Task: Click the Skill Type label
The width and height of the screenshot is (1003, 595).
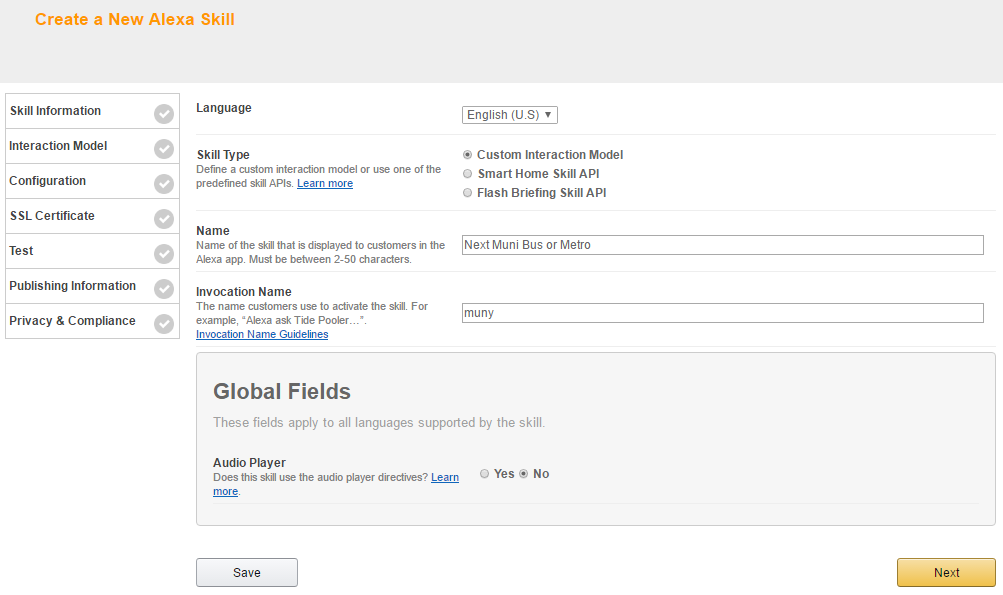Action: (x=223, y=155)
